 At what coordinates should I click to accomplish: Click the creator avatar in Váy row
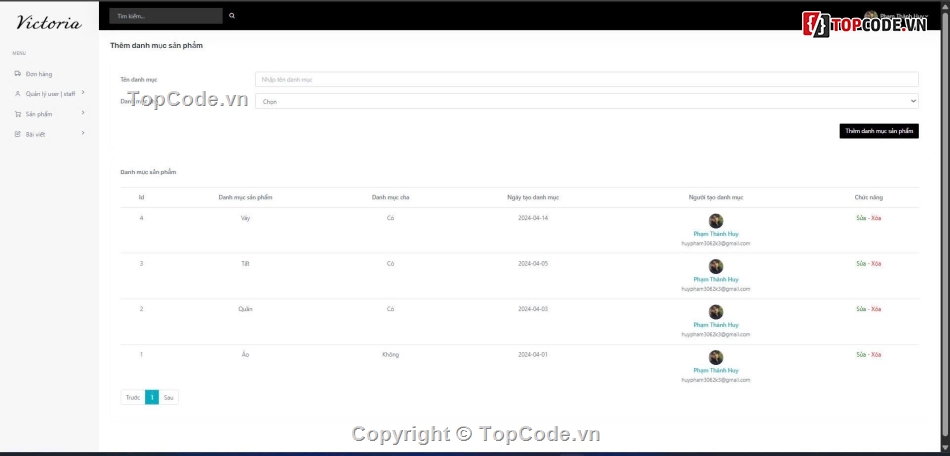pos(716,221)
